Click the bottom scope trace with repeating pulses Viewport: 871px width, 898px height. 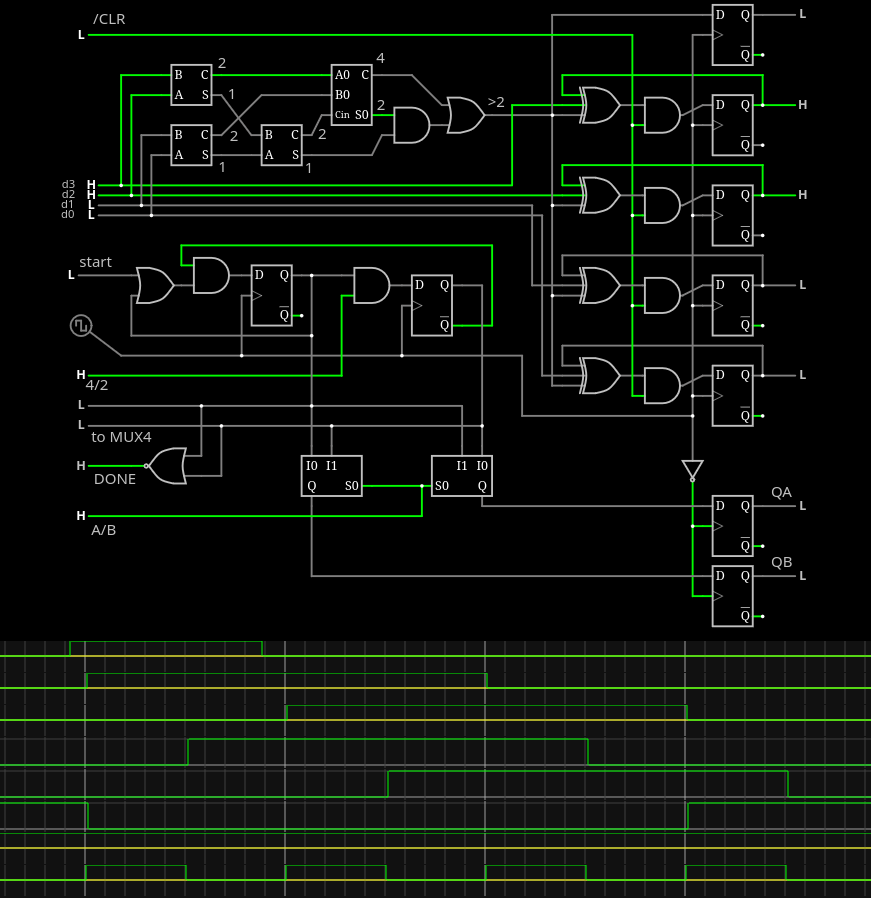(x=435, y=873)
